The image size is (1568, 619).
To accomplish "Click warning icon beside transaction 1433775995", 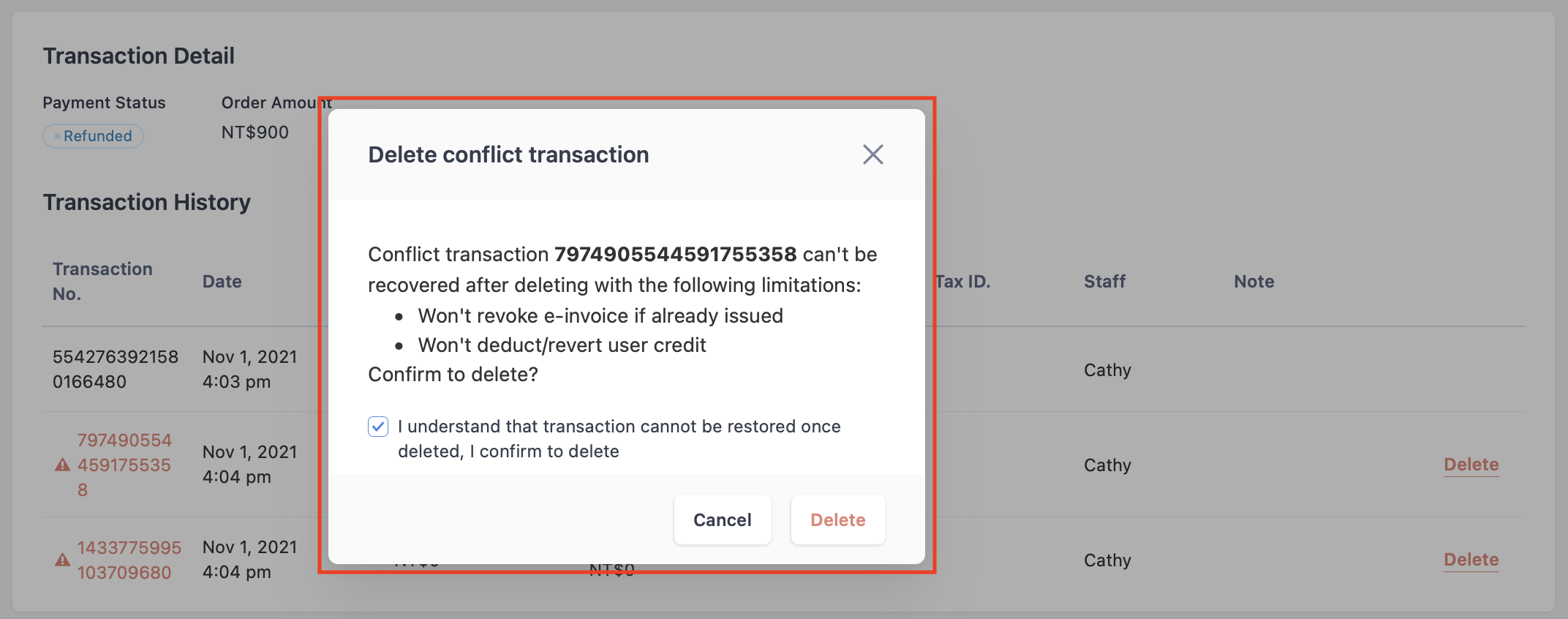I will 63,560.
